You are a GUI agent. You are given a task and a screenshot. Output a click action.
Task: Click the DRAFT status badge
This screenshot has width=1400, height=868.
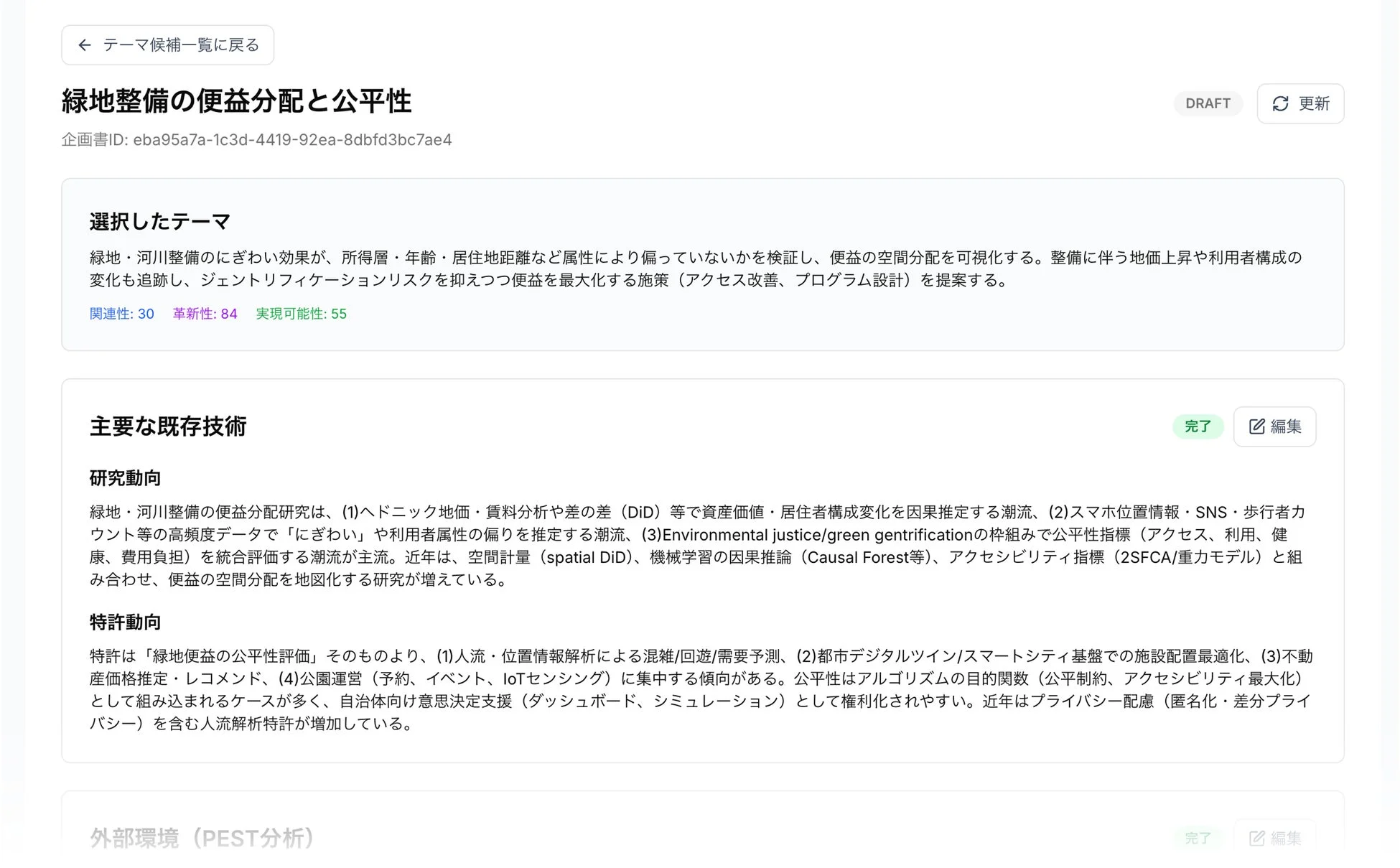1208,103
